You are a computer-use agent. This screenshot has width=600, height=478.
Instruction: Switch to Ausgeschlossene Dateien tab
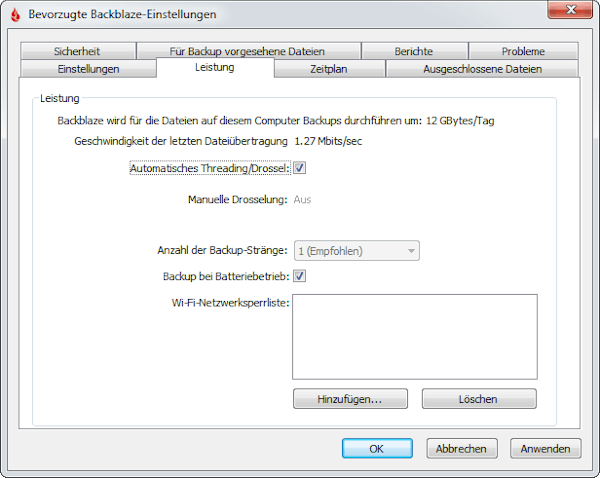(x=482, y=69)
